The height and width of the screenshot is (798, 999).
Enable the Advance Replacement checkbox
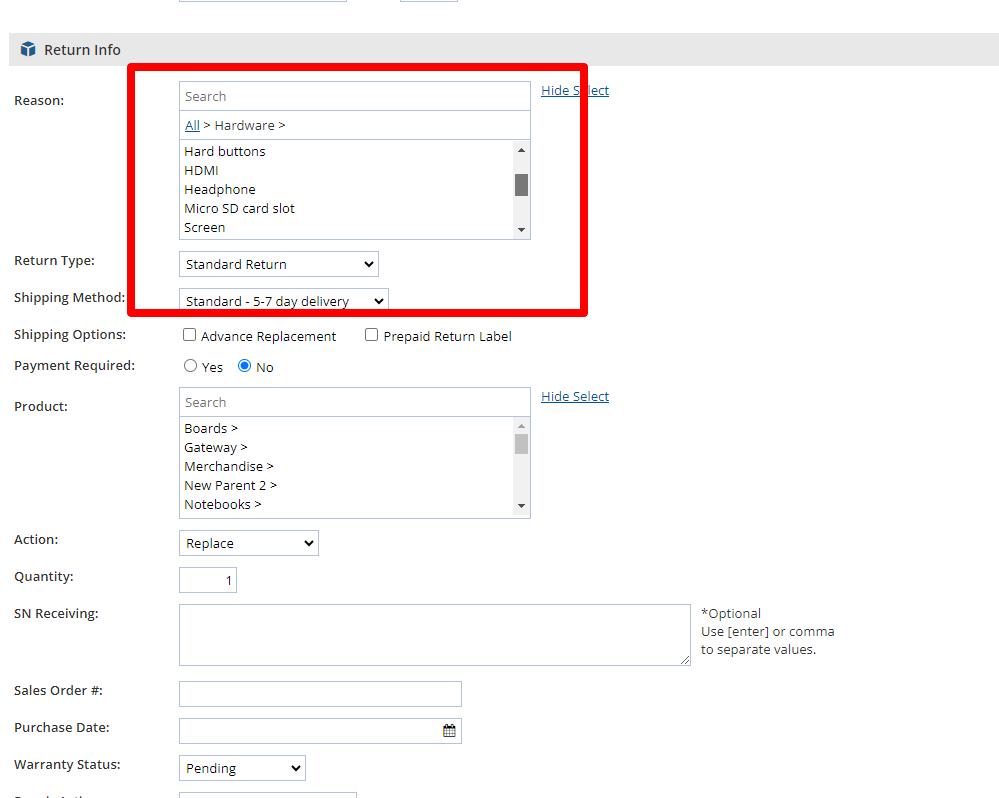190,336
